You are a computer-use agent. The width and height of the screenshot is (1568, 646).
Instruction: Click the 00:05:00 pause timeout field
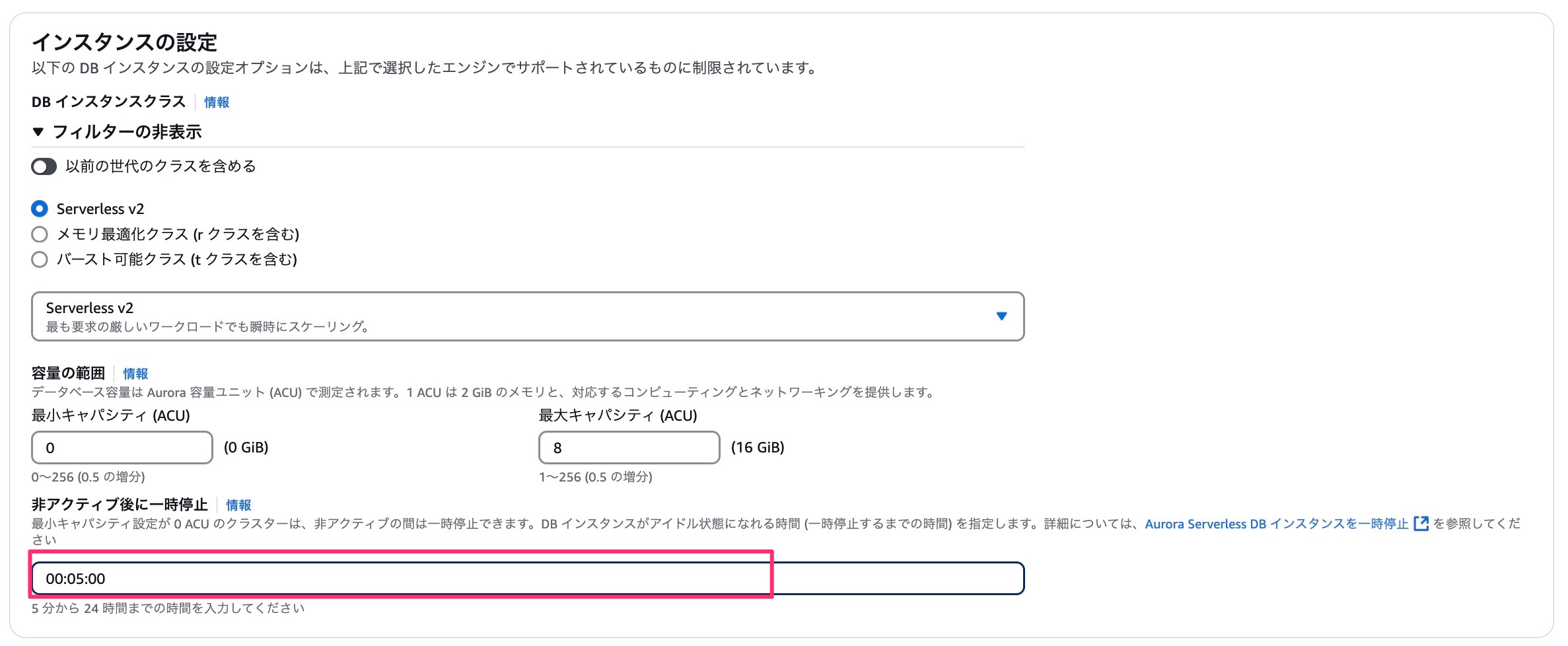tap(528, 579)
